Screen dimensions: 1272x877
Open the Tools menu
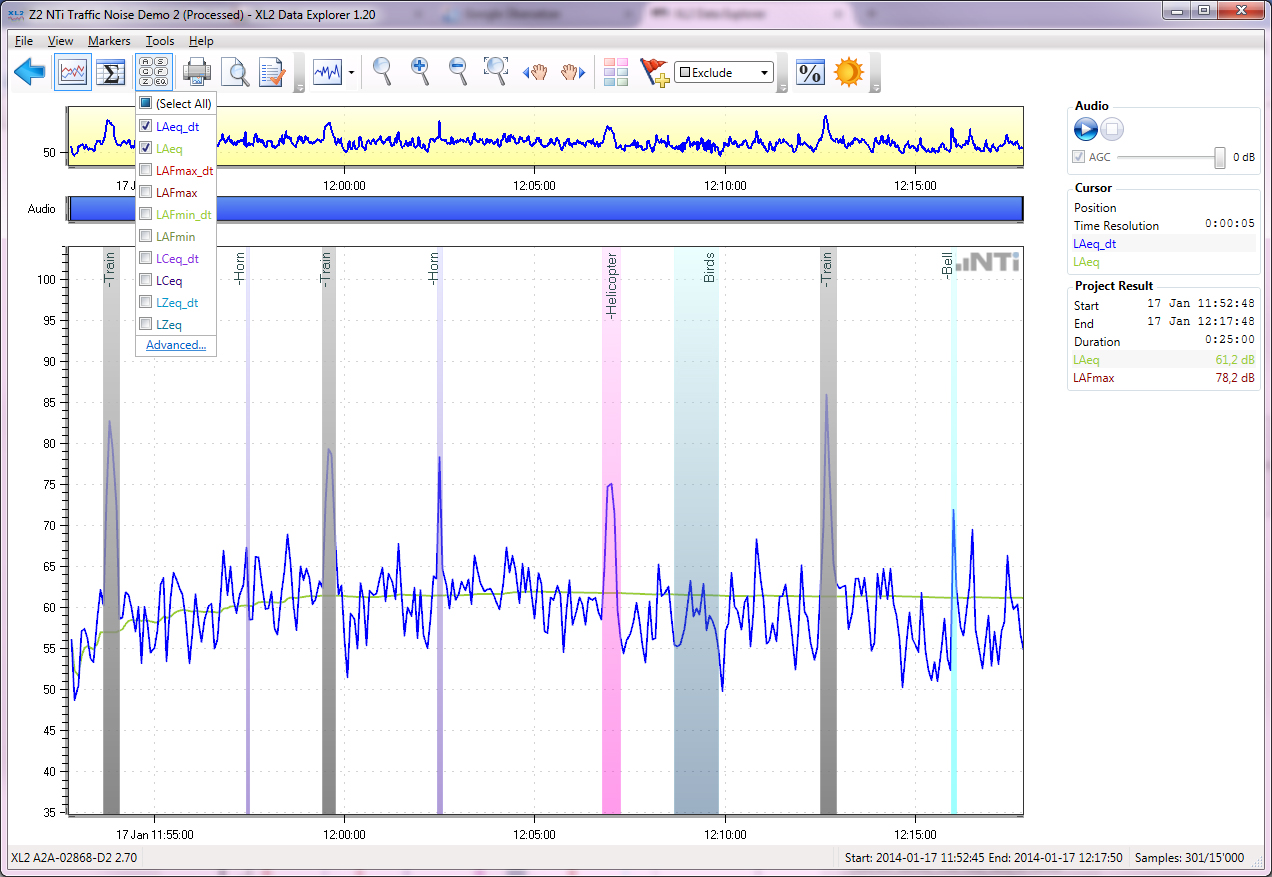159,41
